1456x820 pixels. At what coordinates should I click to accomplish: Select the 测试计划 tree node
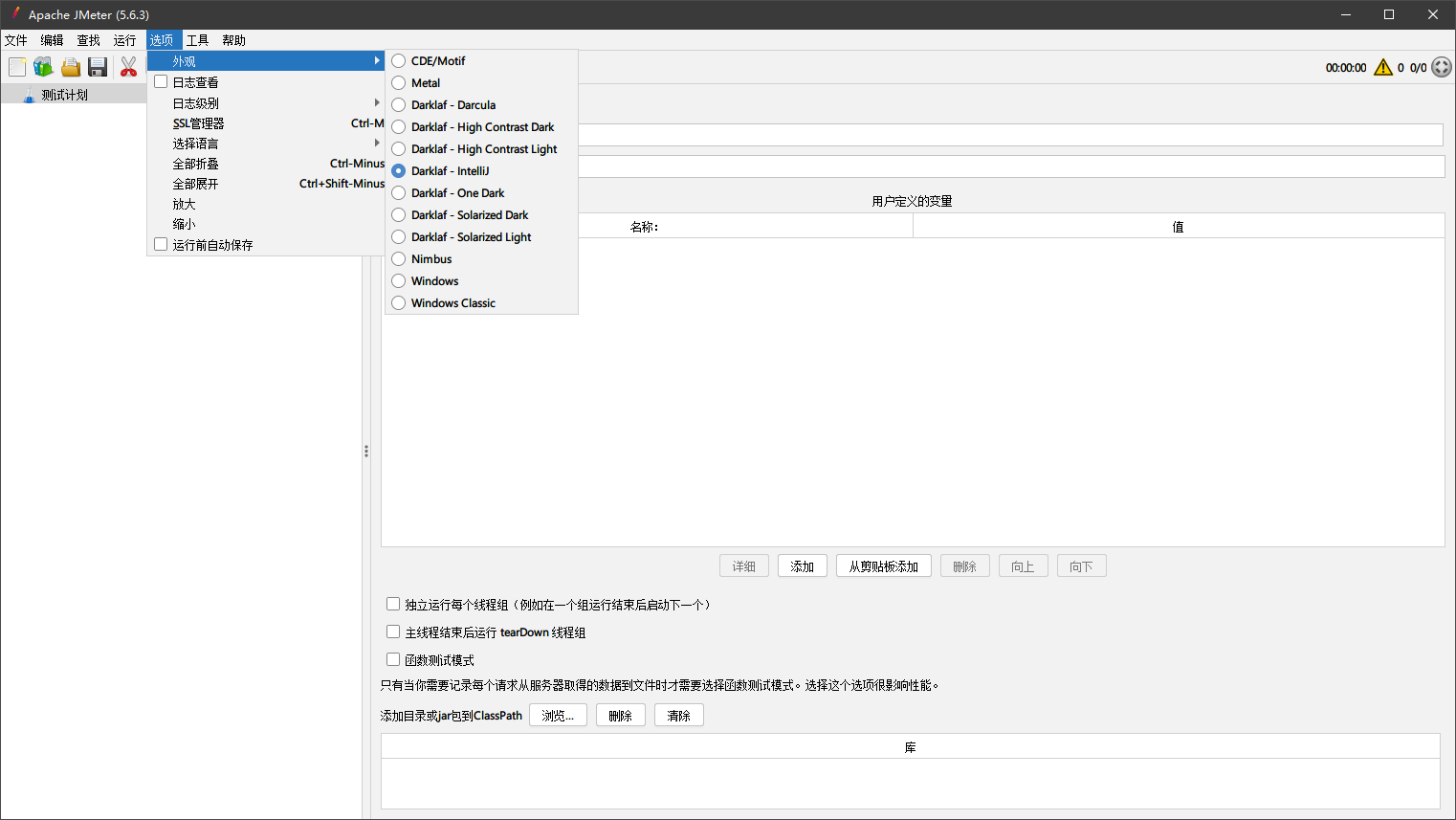click(x=64, y=95)
